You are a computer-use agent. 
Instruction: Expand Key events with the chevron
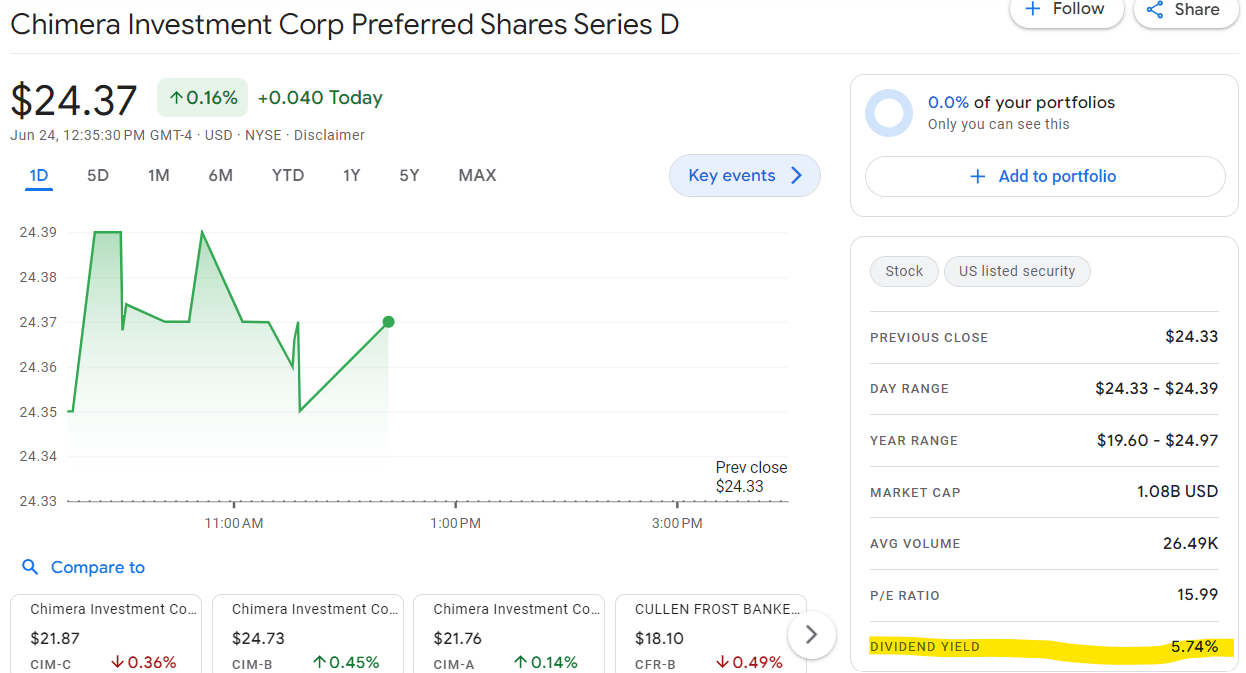[x=797, y=176]
